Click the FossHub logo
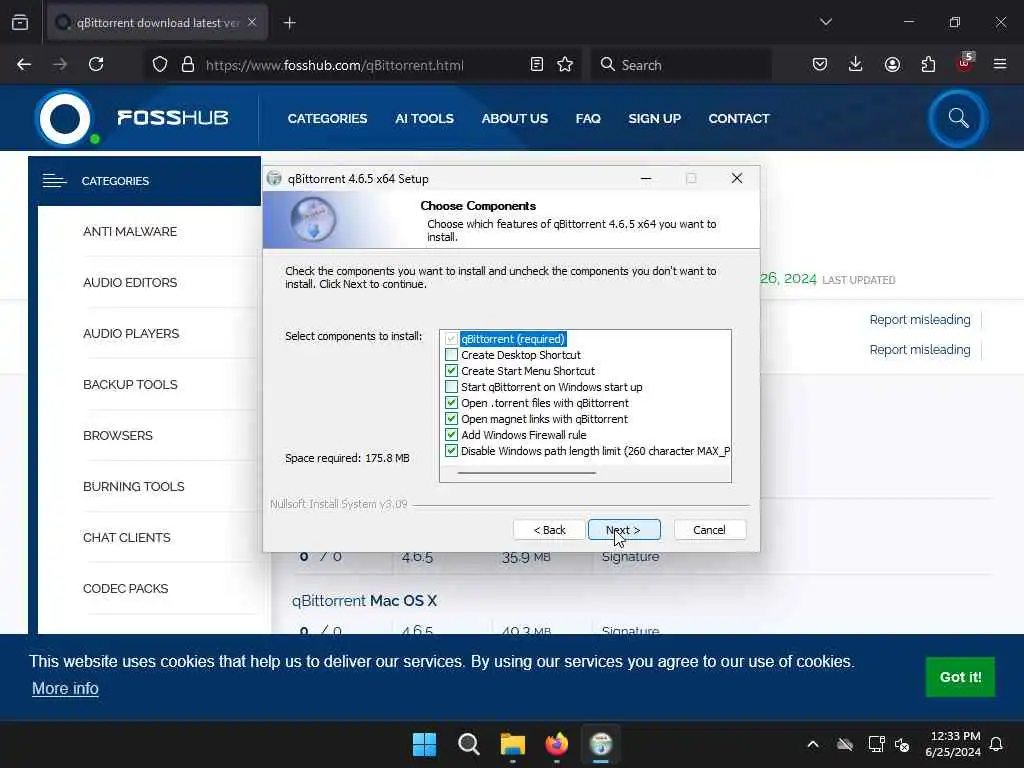The width and height of the screenshot is (1024, 768). click(x=133, y=118)
